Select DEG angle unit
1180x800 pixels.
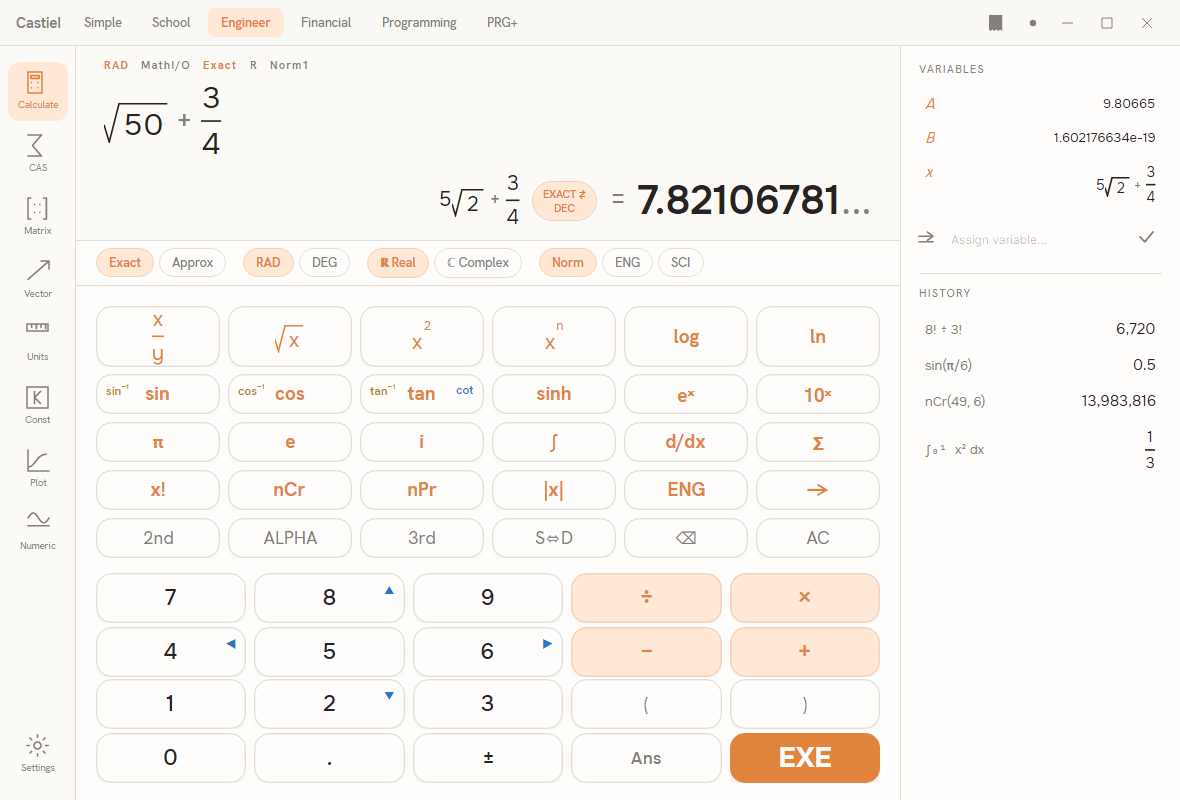coord(324,263)
